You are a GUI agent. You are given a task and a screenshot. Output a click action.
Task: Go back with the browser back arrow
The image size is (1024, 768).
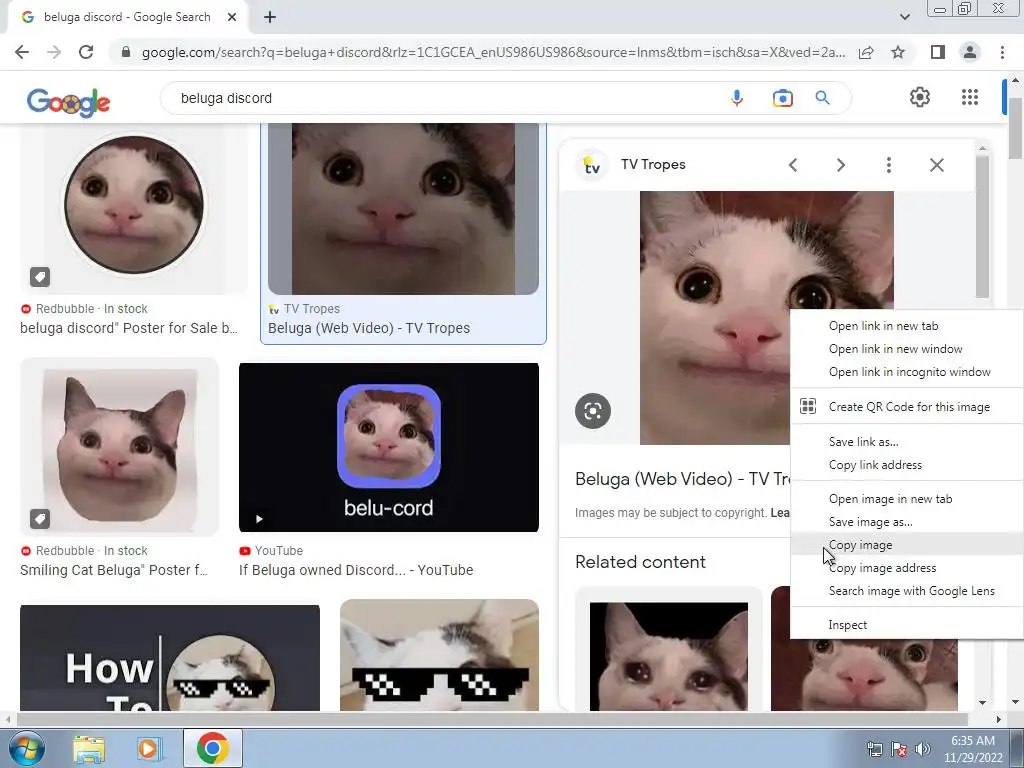pos(22,52)
